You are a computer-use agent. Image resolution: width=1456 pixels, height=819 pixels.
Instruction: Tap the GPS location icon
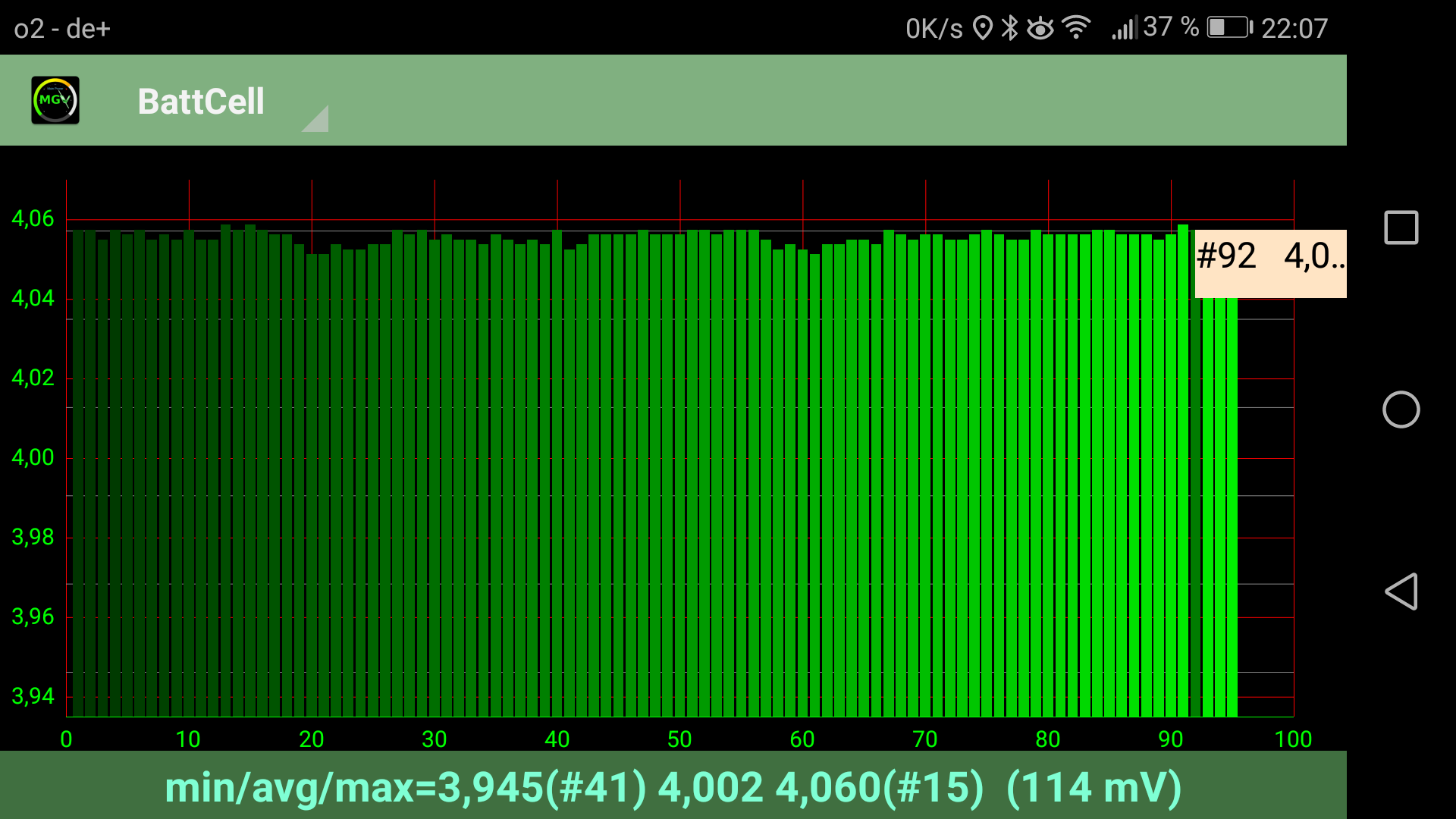(984, 28)
